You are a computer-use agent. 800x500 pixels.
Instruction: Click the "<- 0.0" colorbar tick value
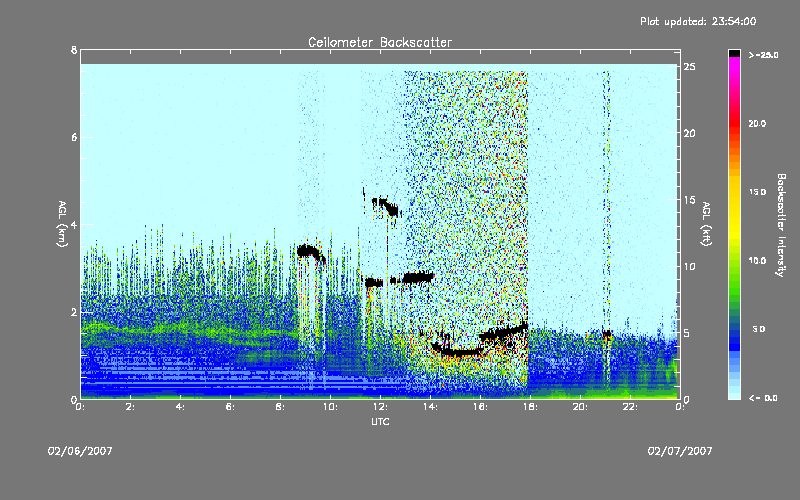tap(763, 398)
